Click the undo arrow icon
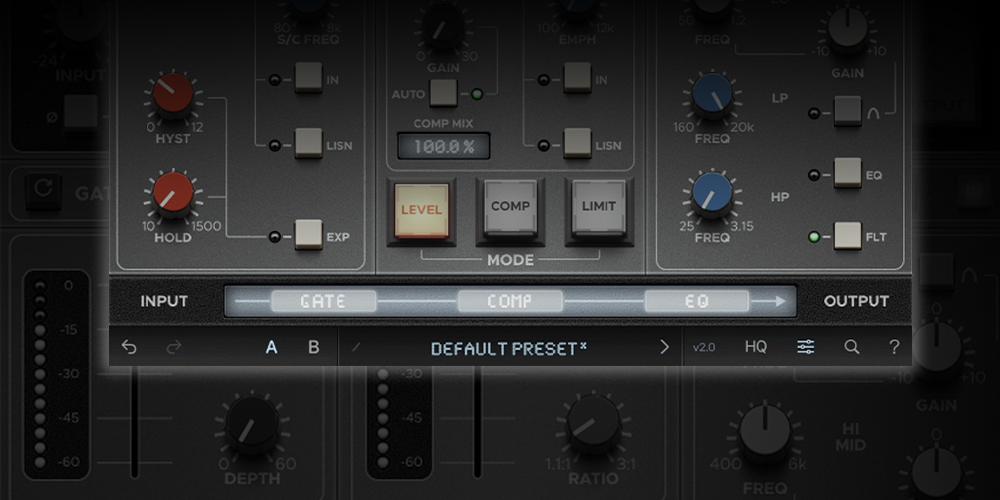 (x=129, y=347)
